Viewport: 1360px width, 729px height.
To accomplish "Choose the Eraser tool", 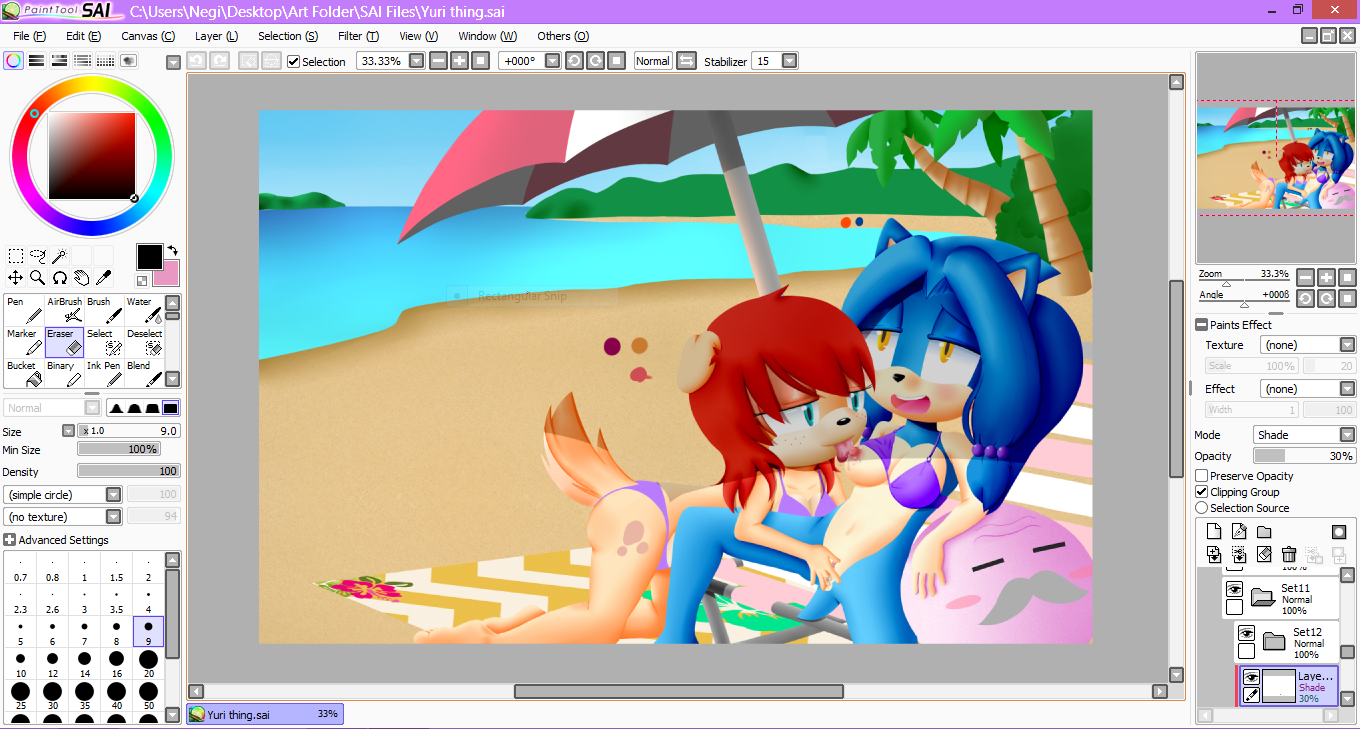I will click(x=65, y=342).
